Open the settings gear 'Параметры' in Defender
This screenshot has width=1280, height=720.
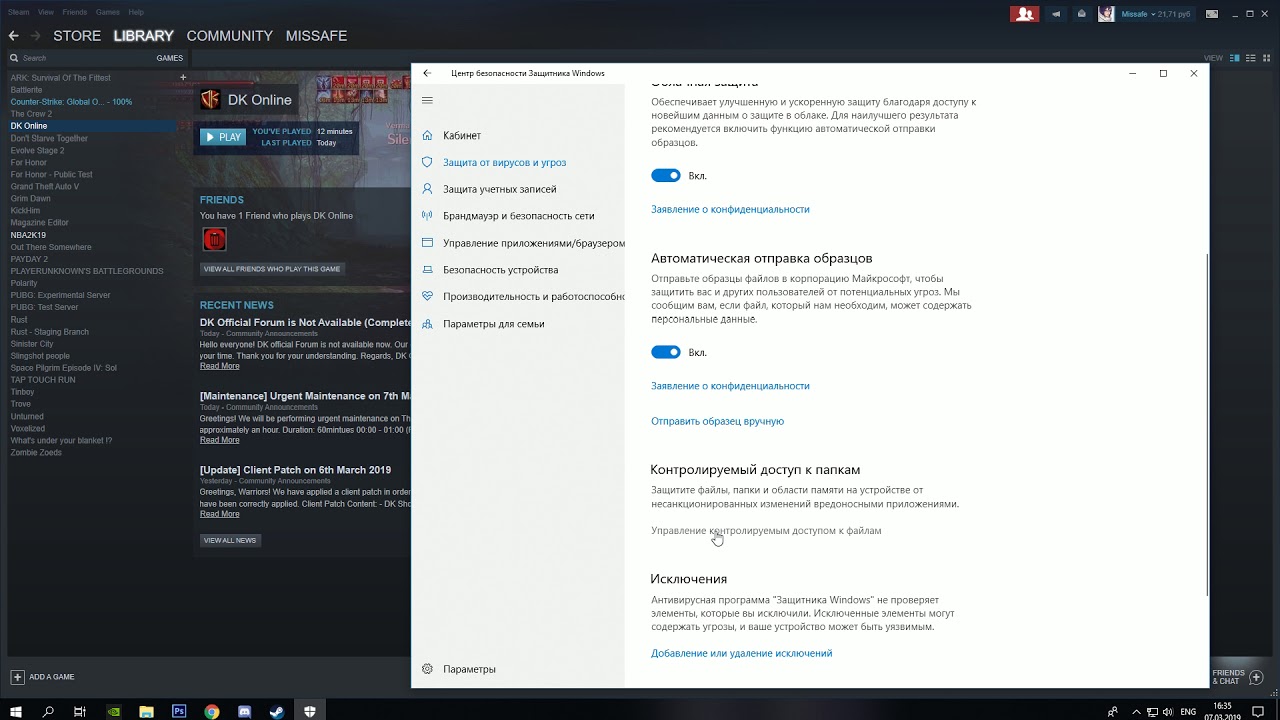tap(427, 669)
